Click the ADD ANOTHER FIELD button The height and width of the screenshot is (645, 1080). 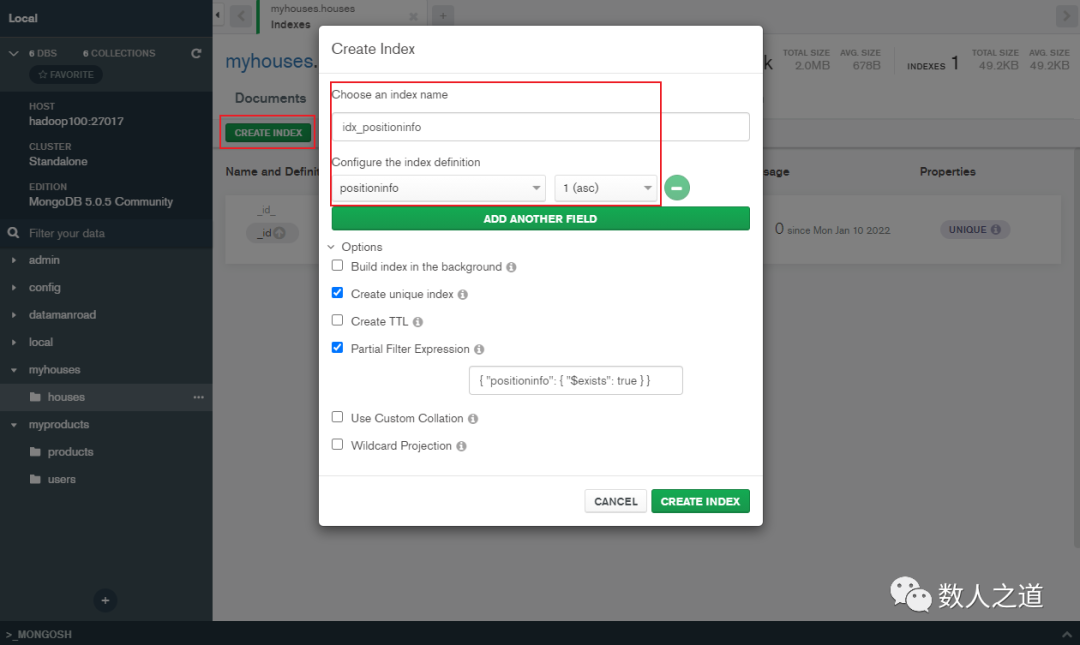click(540, 218)
